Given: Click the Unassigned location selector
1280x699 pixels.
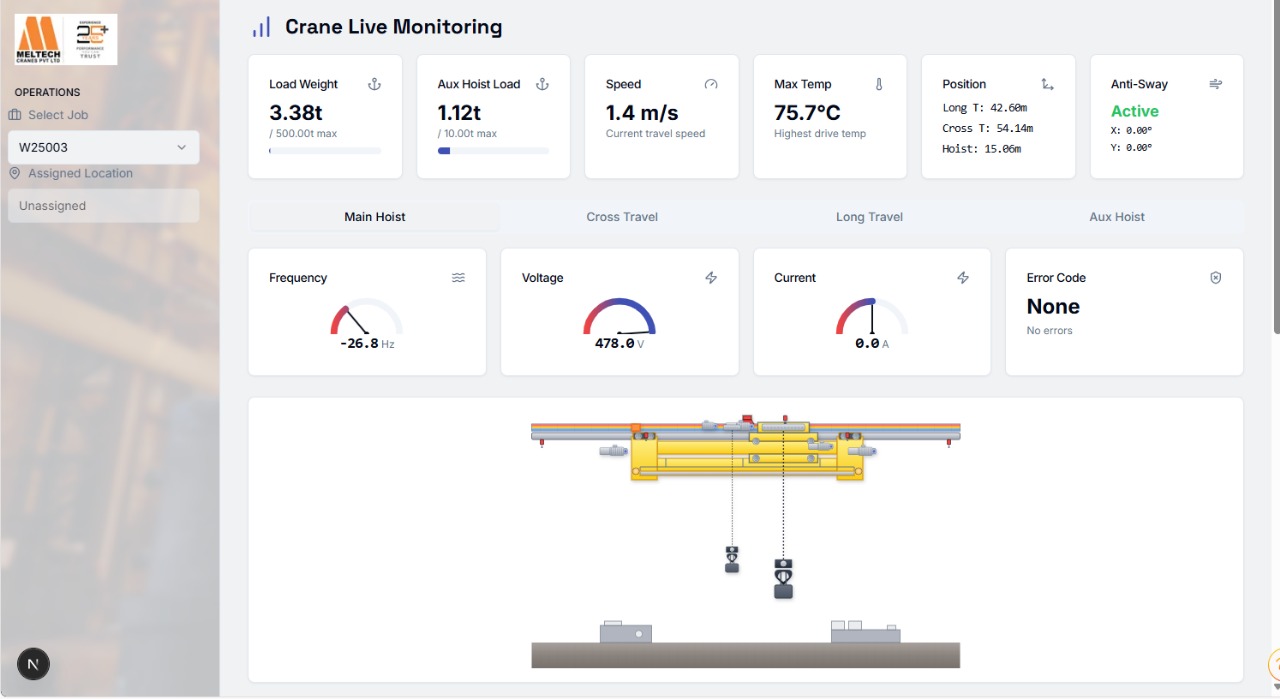Looking at the screenshot, I should [103, 207].
